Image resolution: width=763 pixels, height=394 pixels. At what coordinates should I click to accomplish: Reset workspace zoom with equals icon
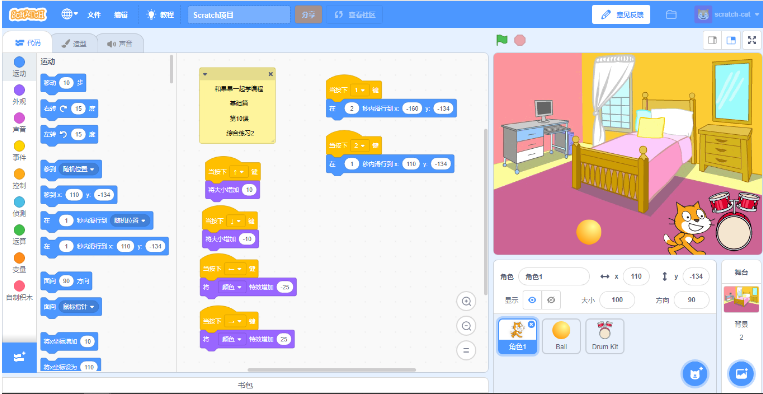[466, 350]
